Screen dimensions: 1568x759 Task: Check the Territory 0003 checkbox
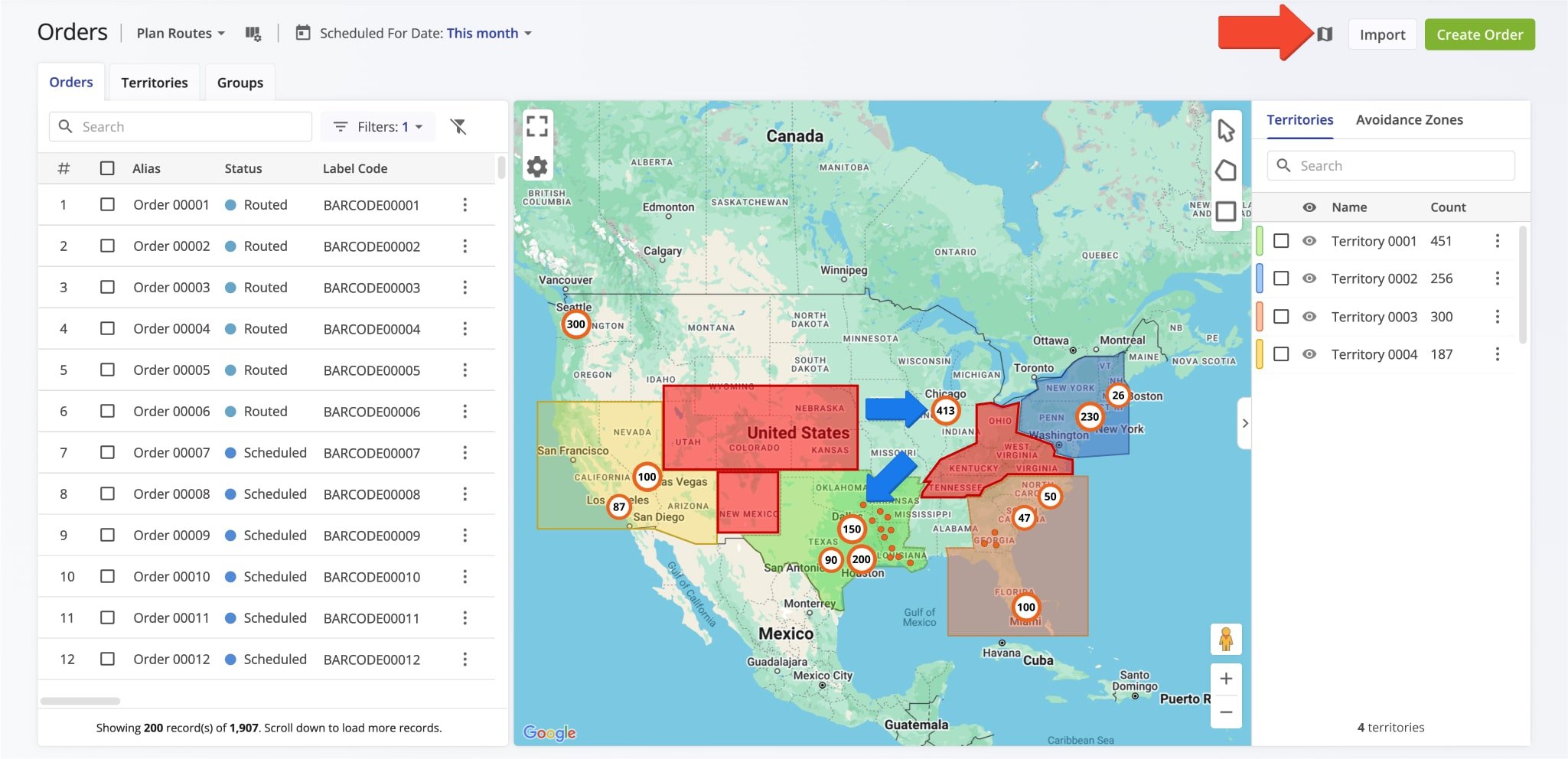click(1281, 317)
